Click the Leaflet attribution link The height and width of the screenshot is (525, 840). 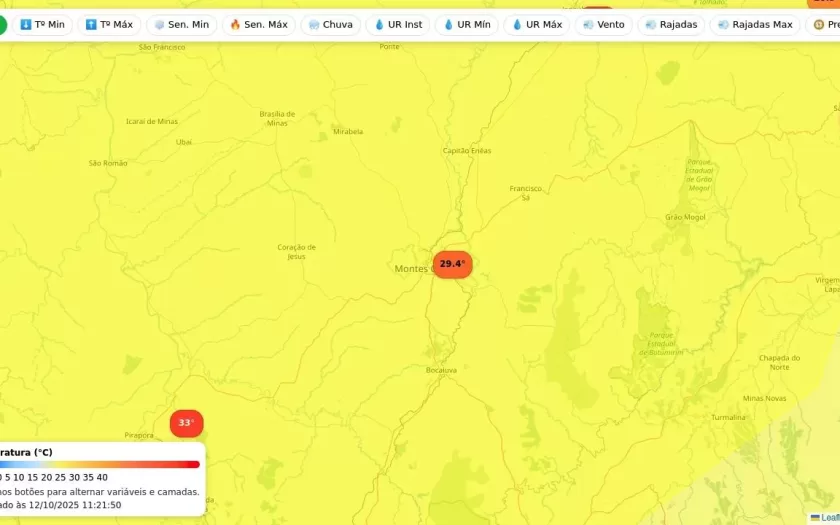(x=830, y=518)
